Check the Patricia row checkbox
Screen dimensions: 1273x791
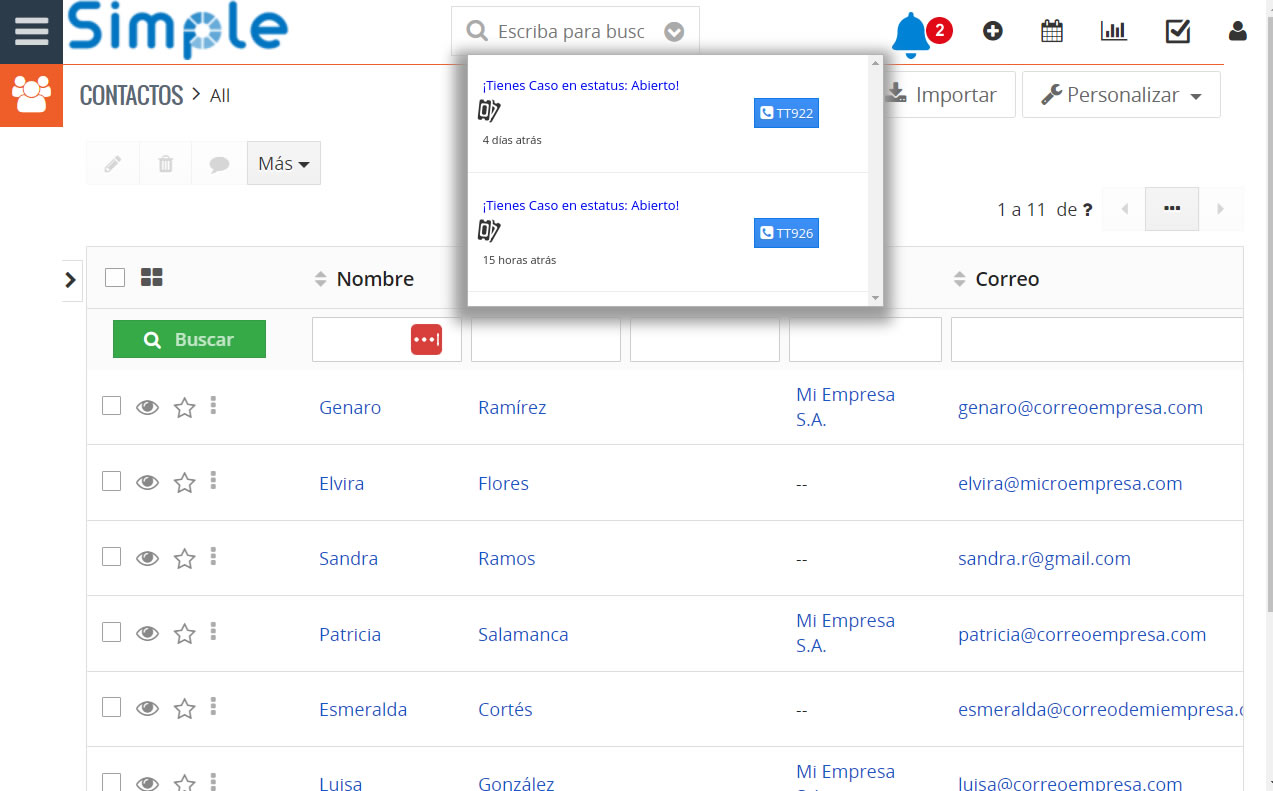tap(112, 632)
